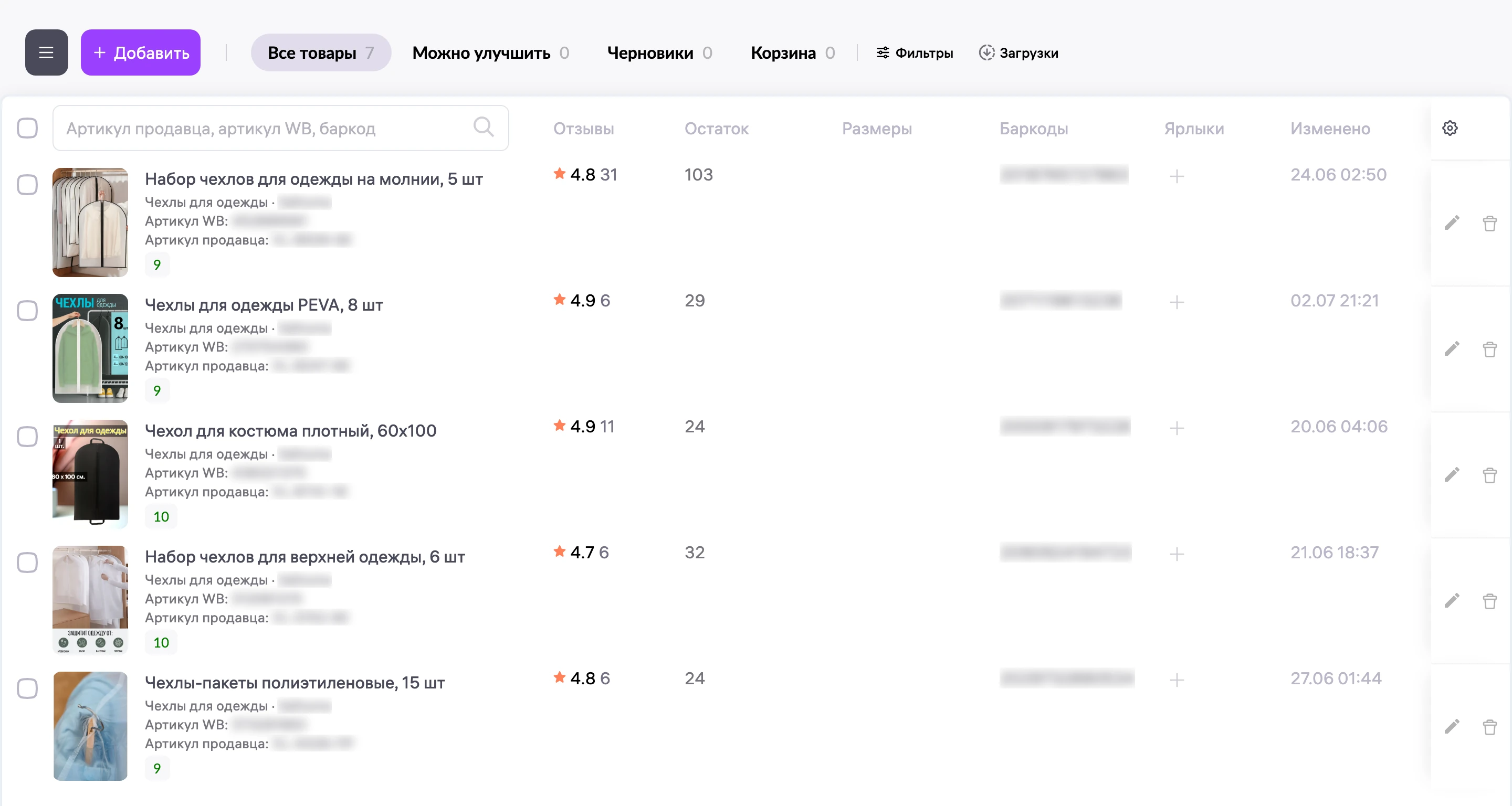Click the 'Остаток' column header

click(716, 129)
